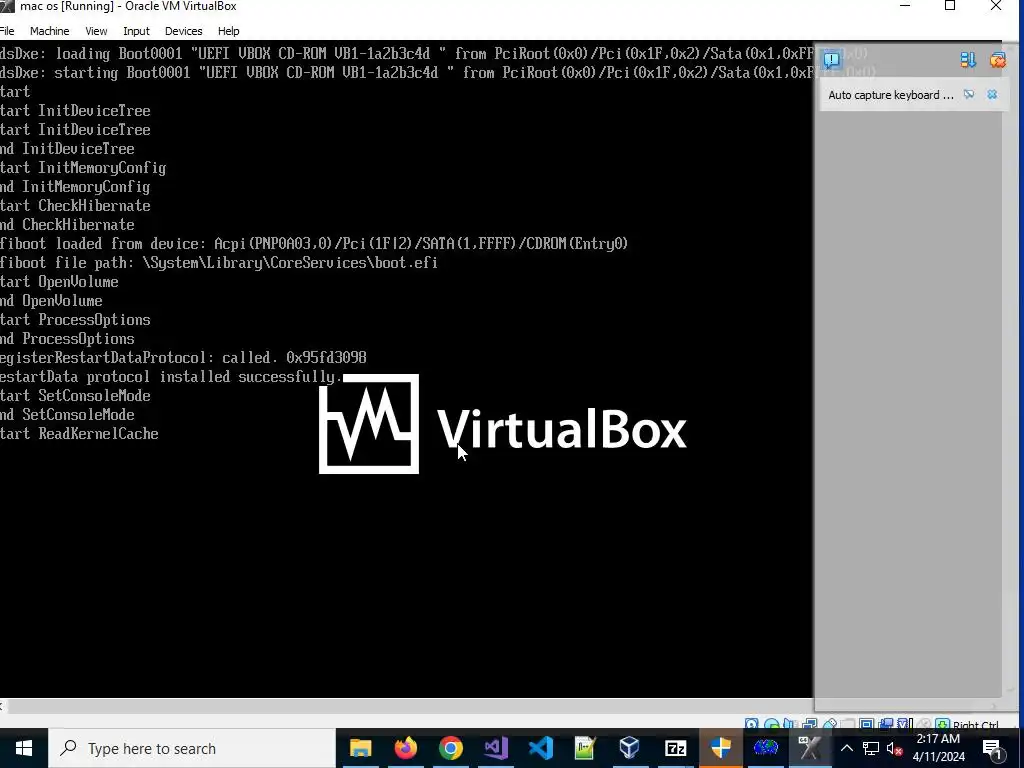Image resolution: width=1024 pixels, height=768 pixels.
Task: Click the display settings status icon
Action: pyautogui.click(x=867, y=724)
